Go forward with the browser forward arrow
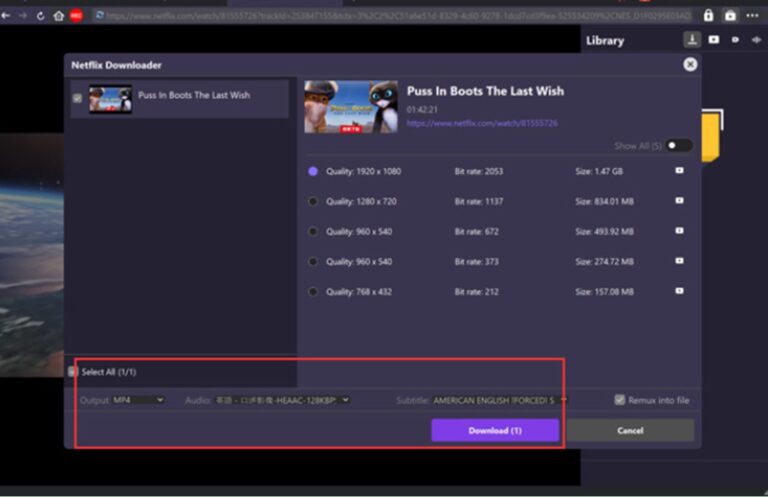 (23, 16)
